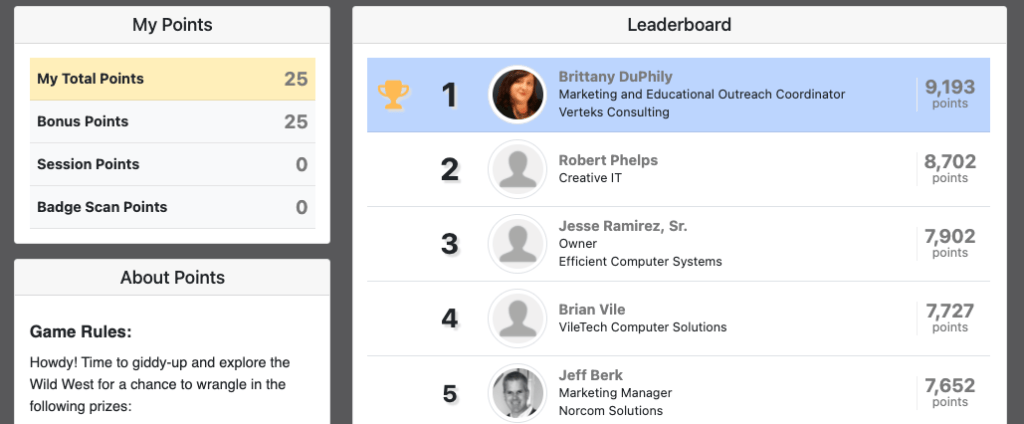The width and height of the screenshot is (1024, 424).
Task: Select the Robert Phelps name link
Action: pos(608,160)
